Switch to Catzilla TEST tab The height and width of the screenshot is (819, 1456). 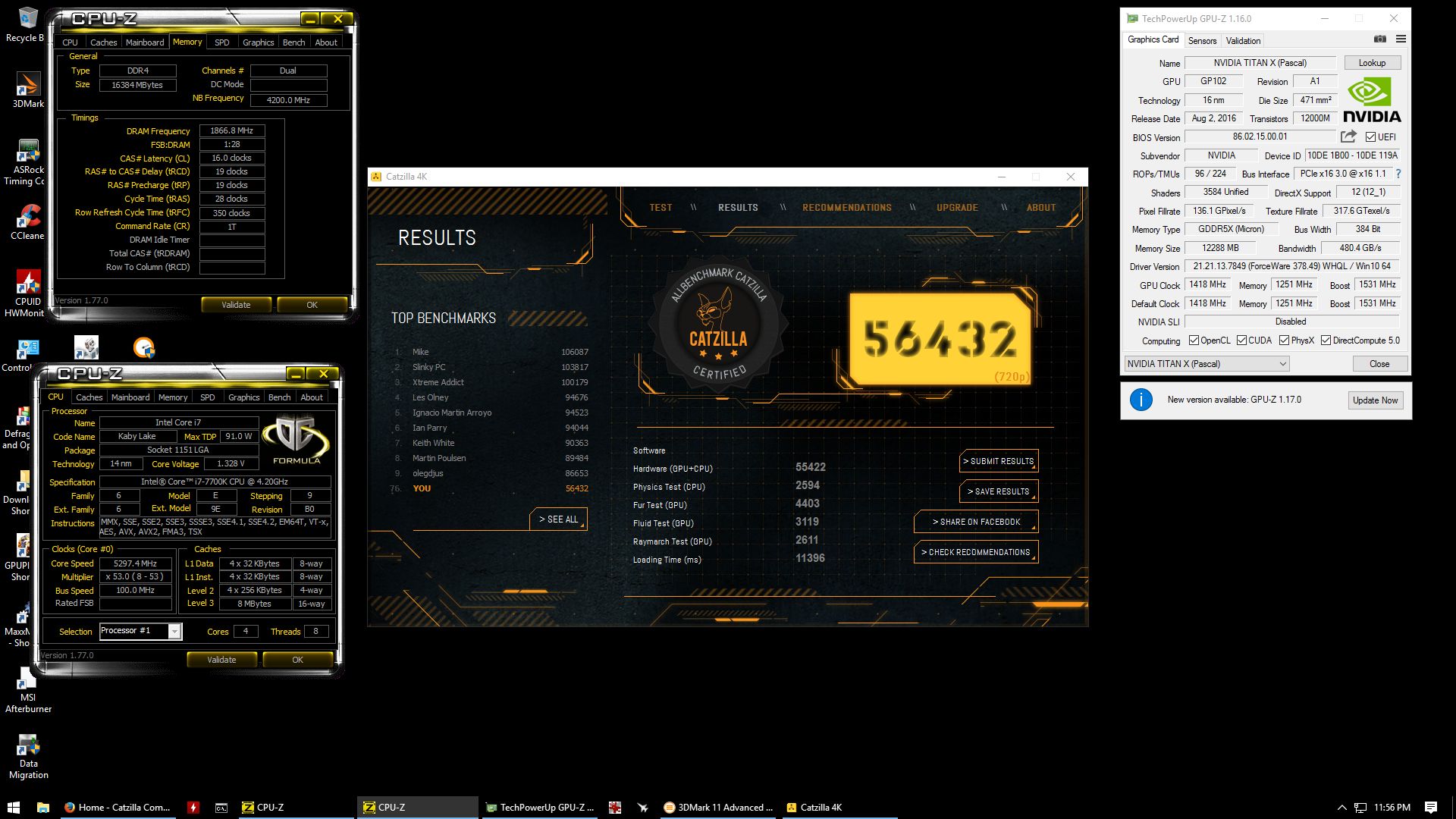click(661, 208)
